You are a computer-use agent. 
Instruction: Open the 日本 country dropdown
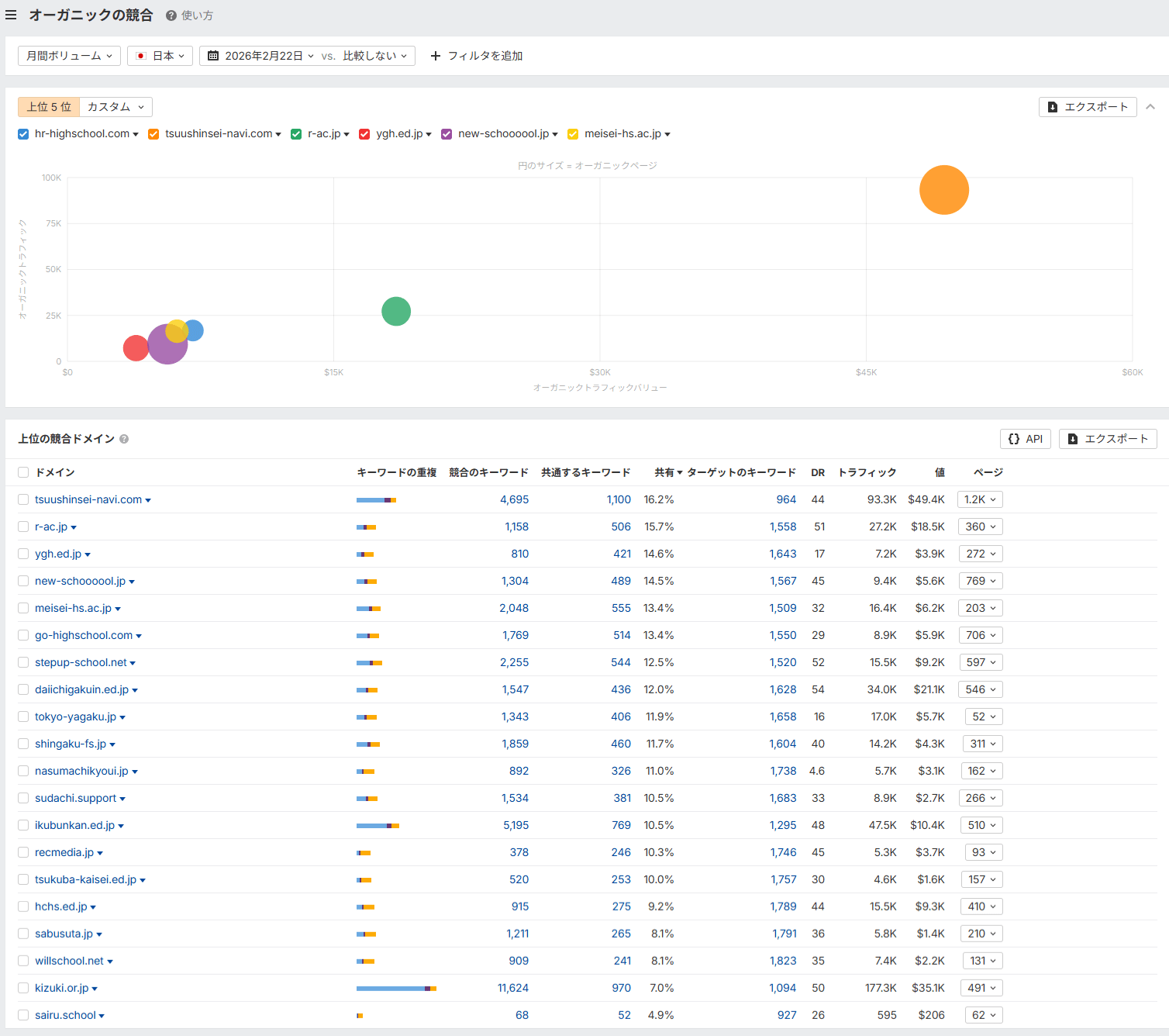pyautogui.click(x=160, y=56)
